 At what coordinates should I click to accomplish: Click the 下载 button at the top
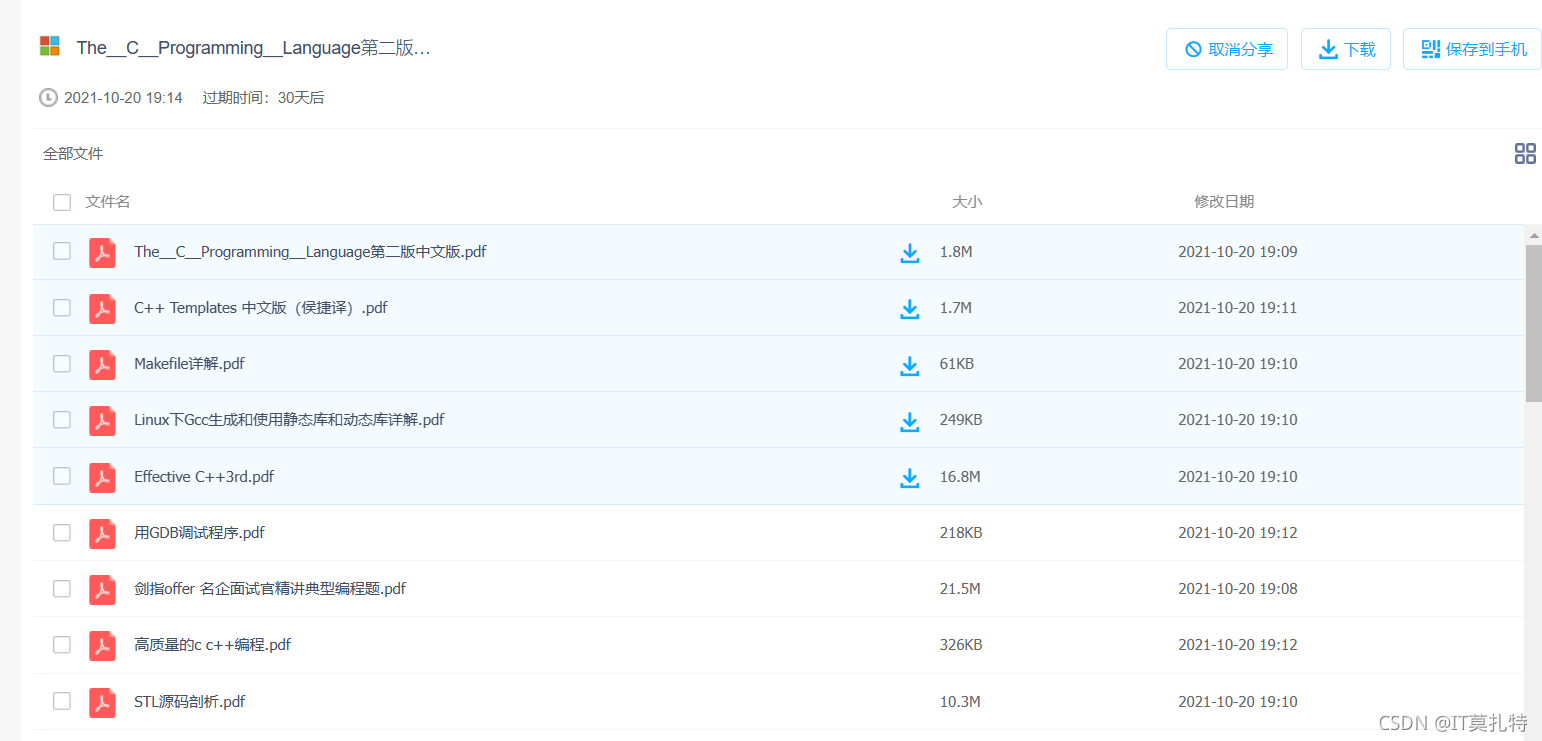(1346, 49)
